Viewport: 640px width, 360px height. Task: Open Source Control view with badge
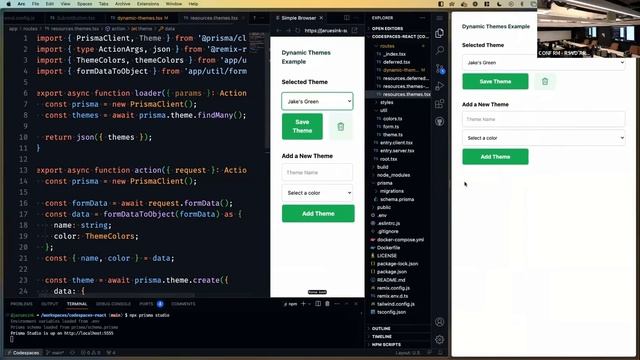[440, 69]
